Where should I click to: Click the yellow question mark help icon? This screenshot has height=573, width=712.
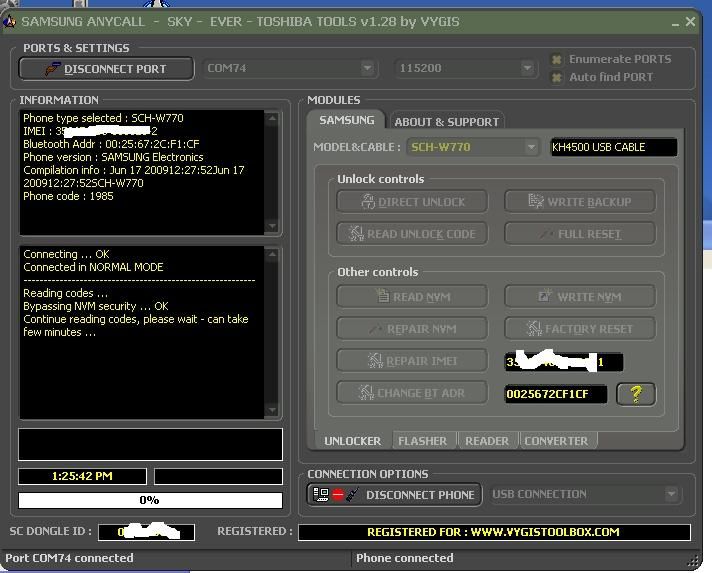[x=636, y=394]
